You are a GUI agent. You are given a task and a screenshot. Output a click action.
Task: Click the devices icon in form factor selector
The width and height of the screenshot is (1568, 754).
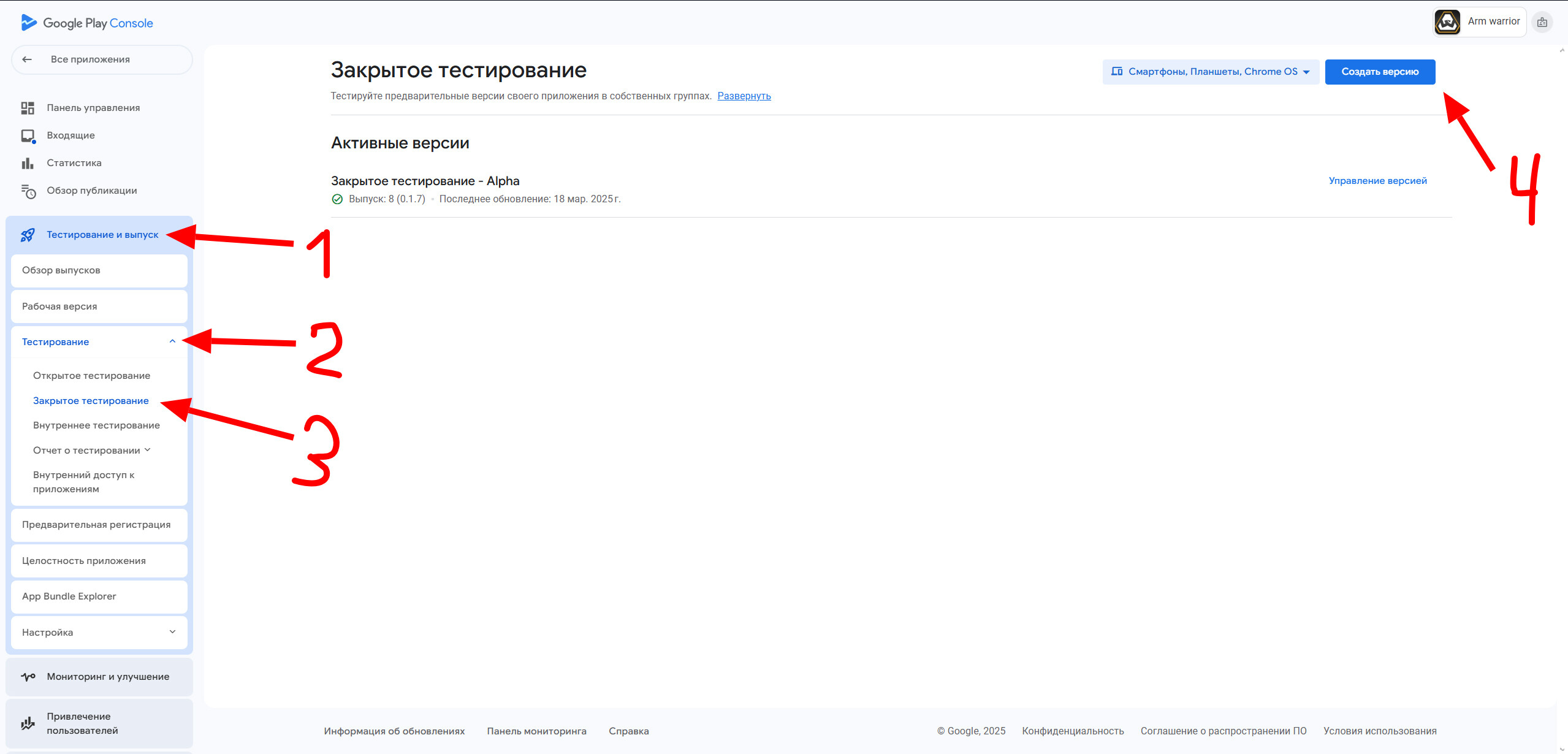pyautogui.click(x=1117, y=72)
